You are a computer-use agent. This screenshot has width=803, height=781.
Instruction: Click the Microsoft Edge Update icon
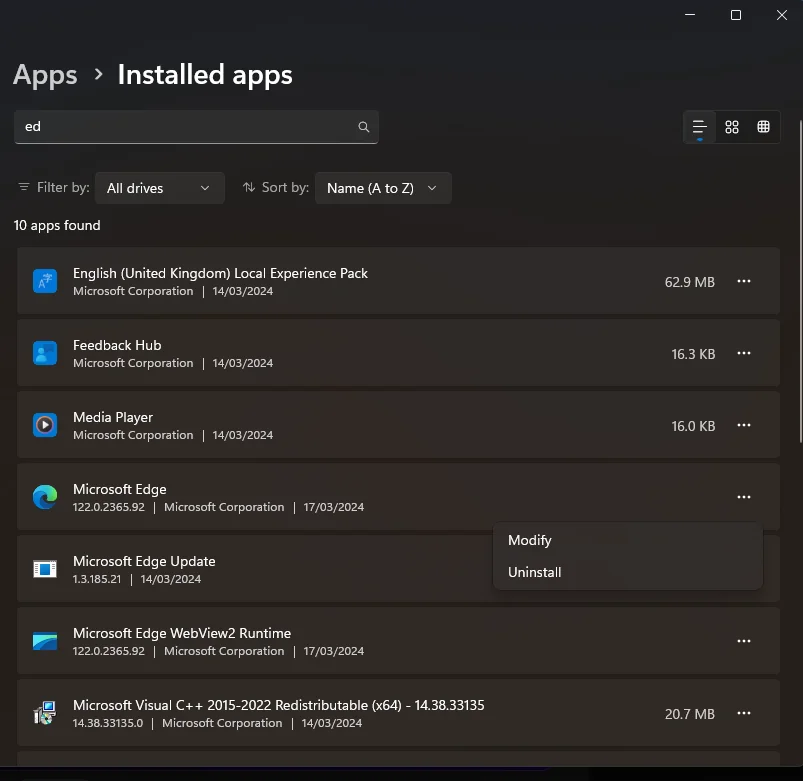click(45, 569)
